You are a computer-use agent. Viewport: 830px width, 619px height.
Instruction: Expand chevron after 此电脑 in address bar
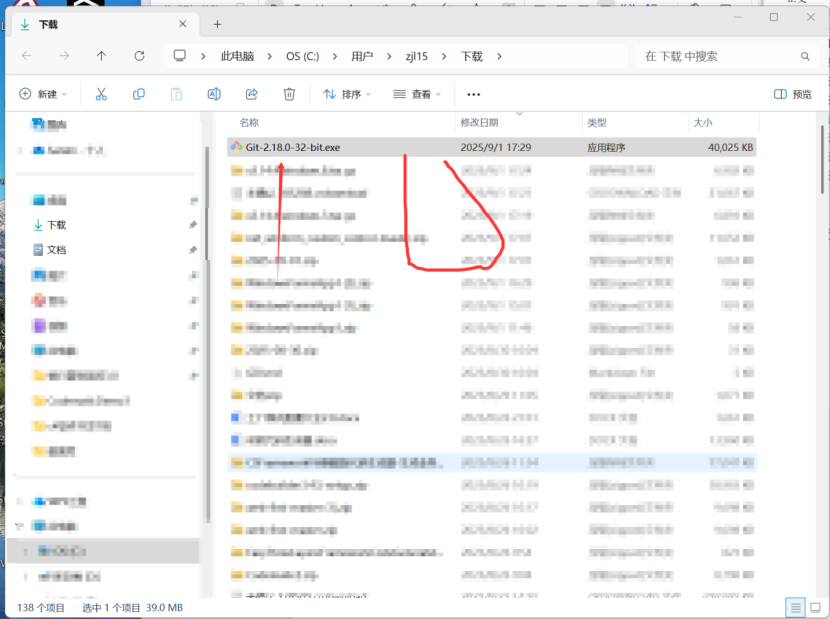pyautogui.click(x=269, y=56)
